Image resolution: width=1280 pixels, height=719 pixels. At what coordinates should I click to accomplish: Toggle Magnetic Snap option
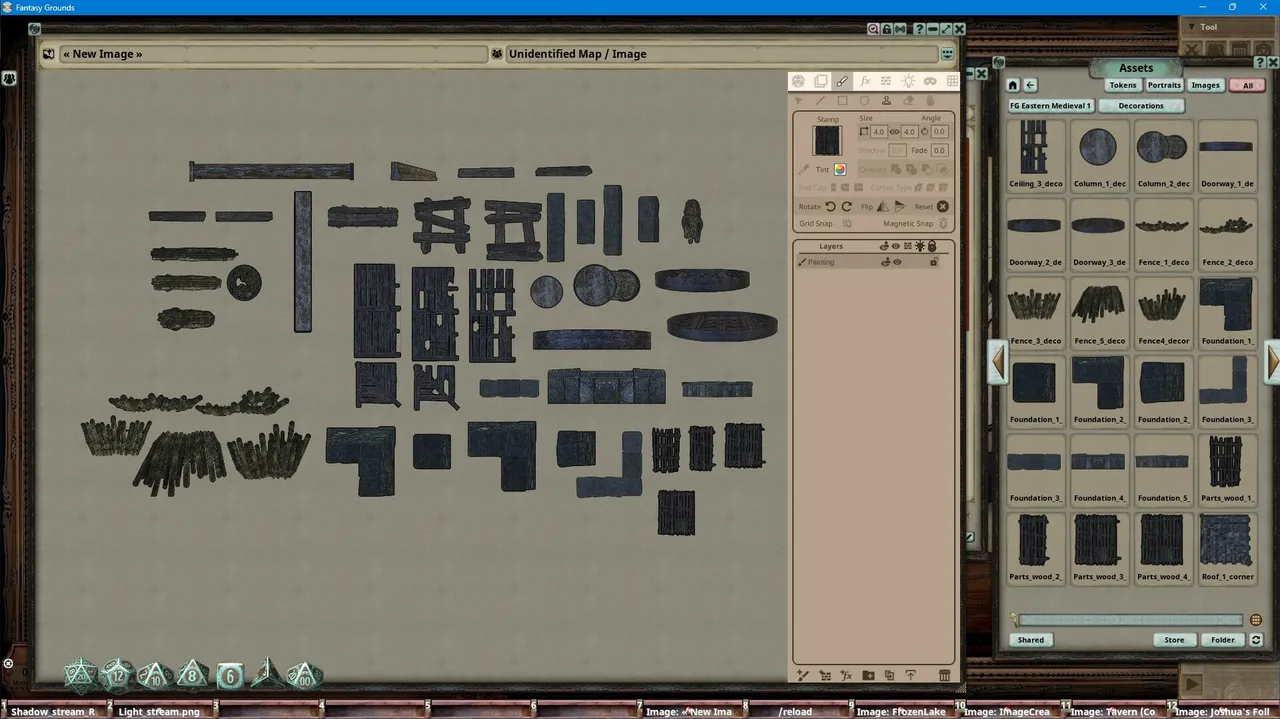click(943, 223)
